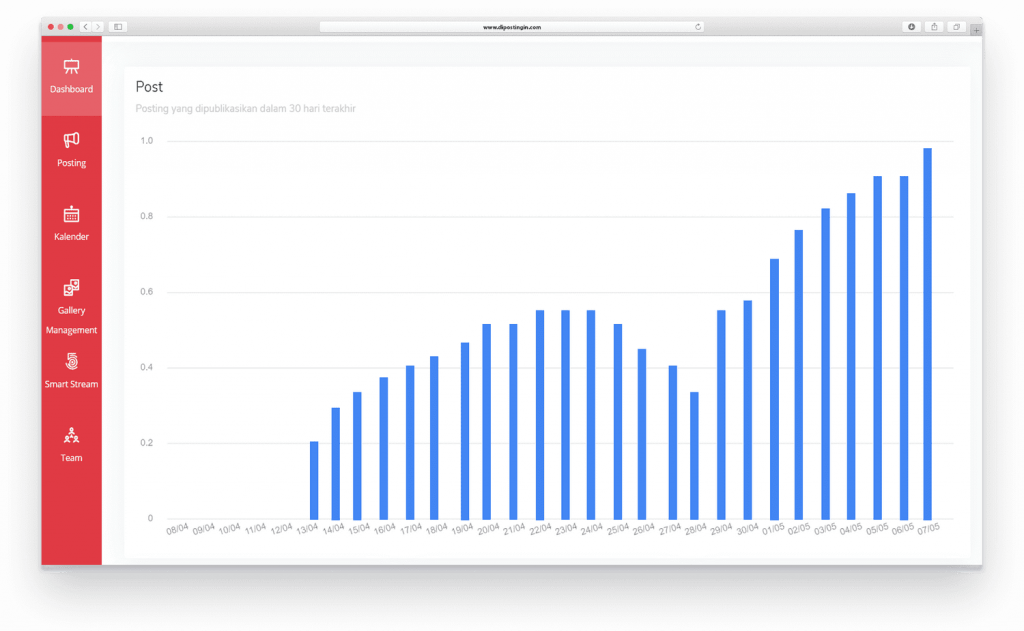Click the address bar URL field
The image size is (1024, 631).
click(x=511, y=27)
